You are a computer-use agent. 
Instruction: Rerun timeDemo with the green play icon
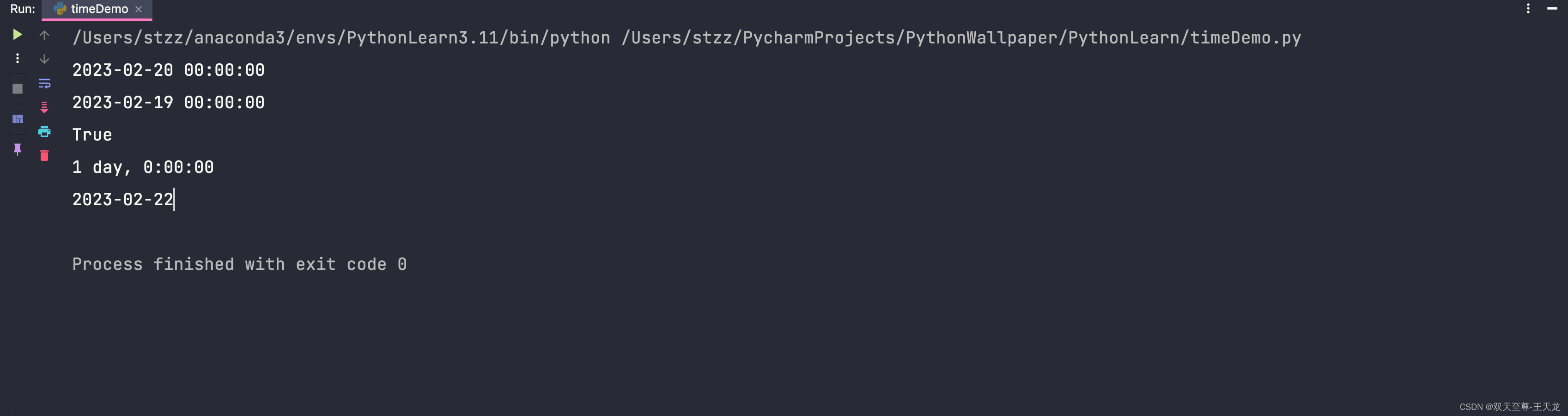pyautogui.click(x=18, y=35)
